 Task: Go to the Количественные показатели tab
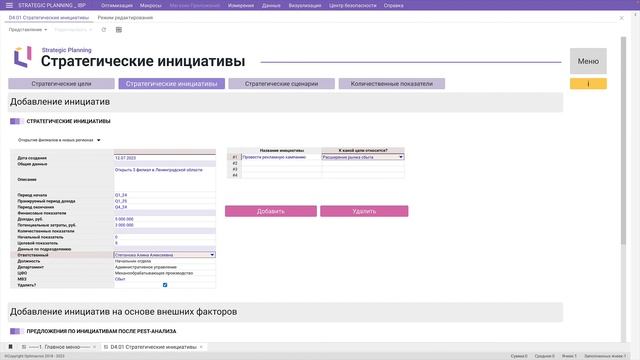point(392,84)
